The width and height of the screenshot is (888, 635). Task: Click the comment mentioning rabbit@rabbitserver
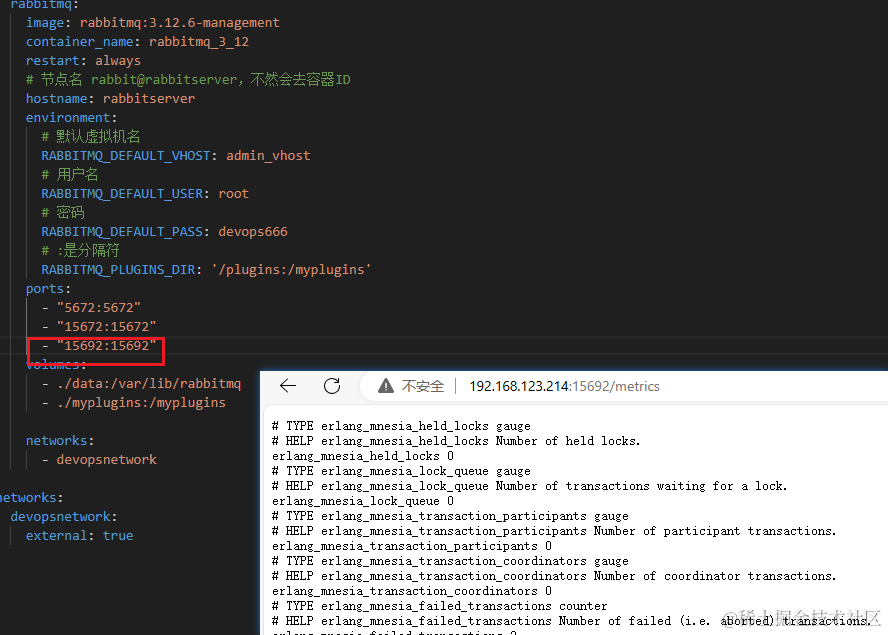(188, 80)
